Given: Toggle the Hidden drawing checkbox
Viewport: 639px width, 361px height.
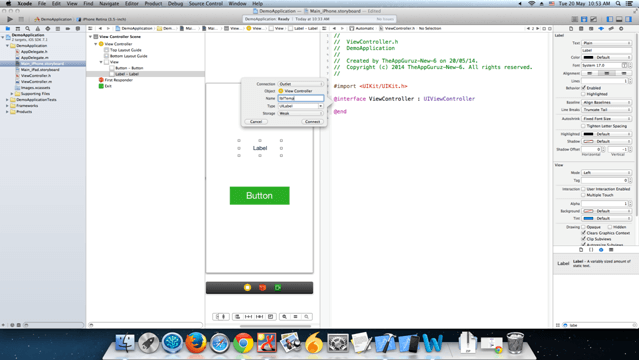Looking at the screenshot, I should point(610,227).
